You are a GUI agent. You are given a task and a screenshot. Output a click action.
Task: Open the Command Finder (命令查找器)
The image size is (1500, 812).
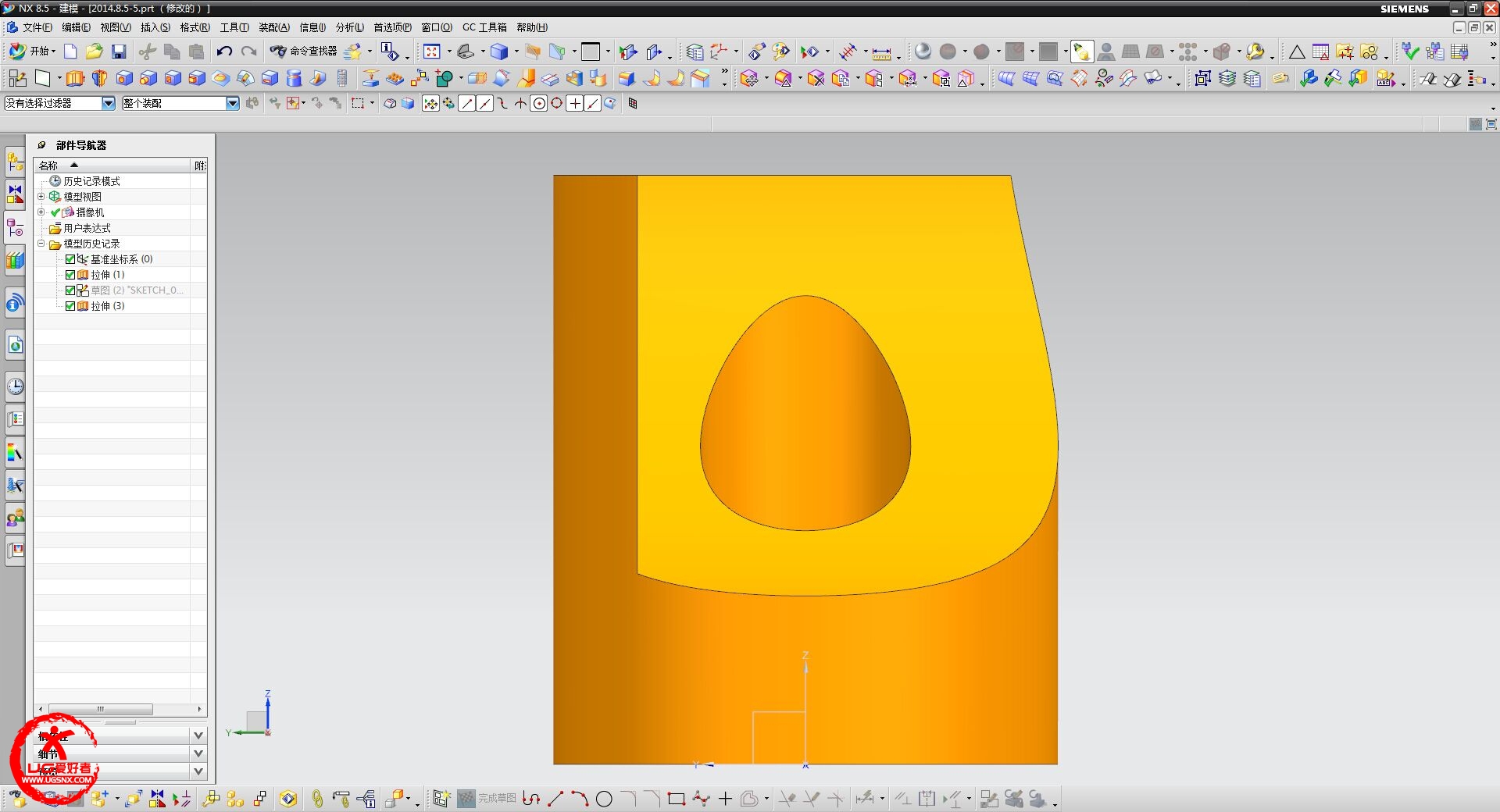pos(303,52)
